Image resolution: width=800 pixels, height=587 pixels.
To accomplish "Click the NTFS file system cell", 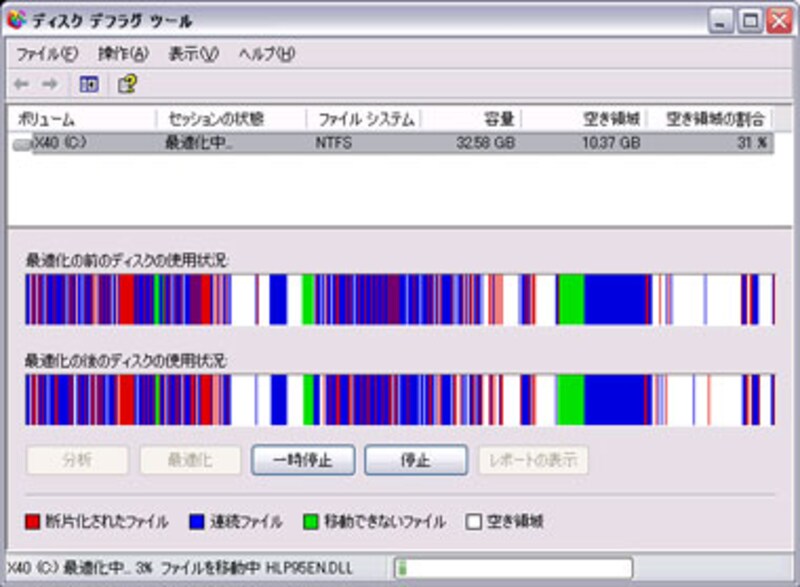I will coord(333,143).
